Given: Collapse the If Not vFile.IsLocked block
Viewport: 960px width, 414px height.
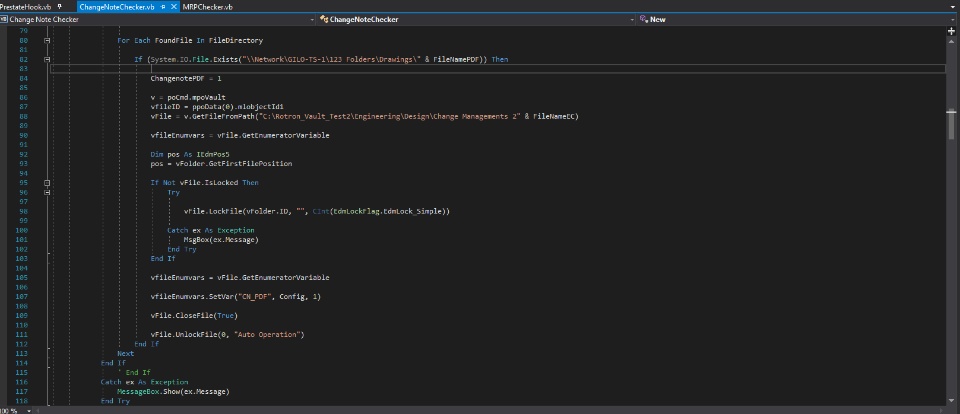Looking at the screenshot, I should click(x=47, y=183).
